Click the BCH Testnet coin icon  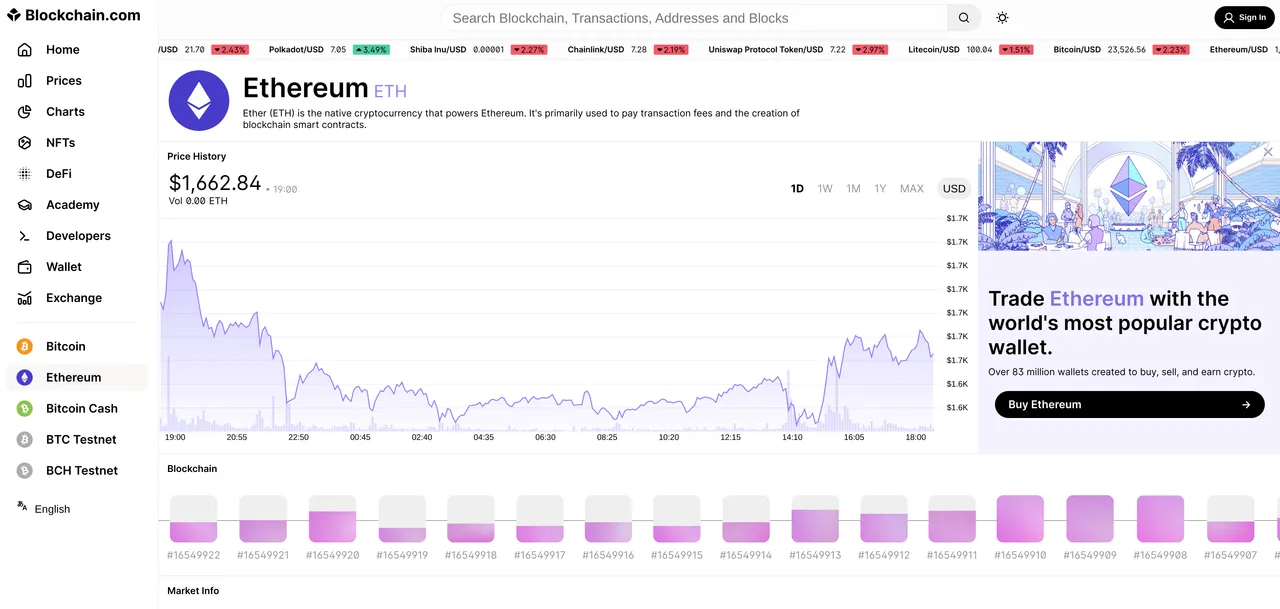click(x=25, y=470)
